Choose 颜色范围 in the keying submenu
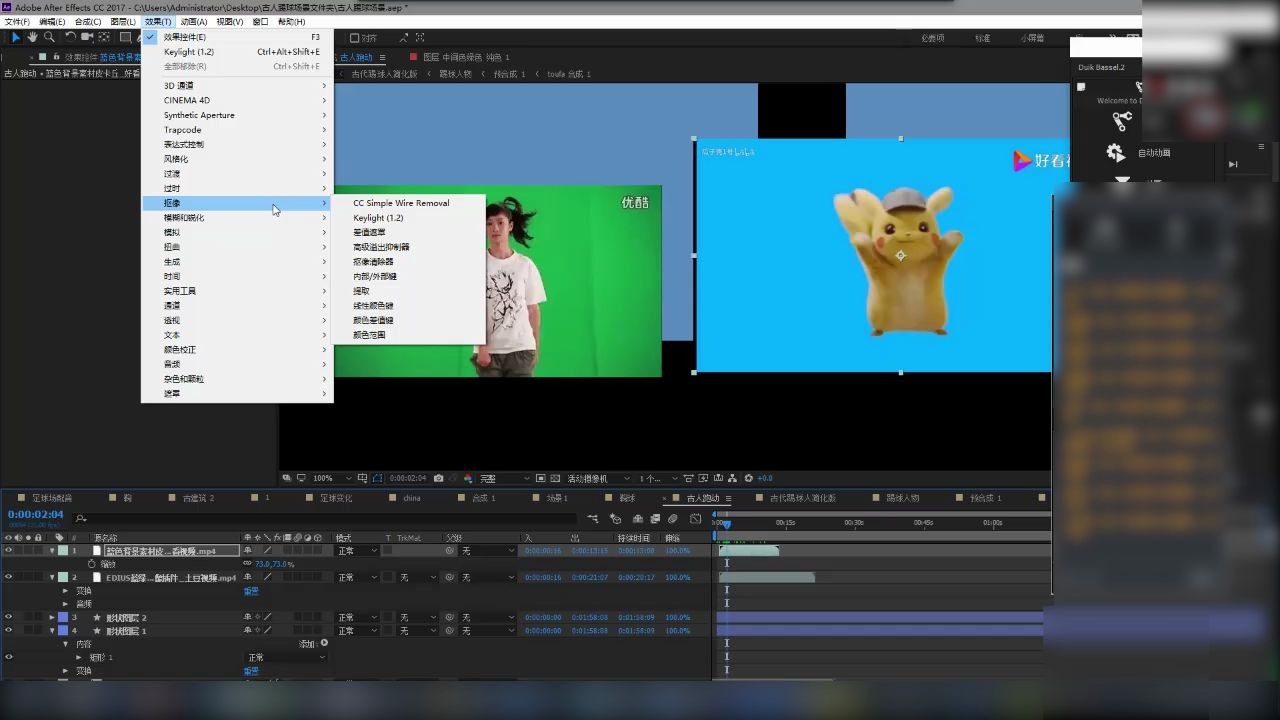The image size is (1280, 720). point(369,335)
